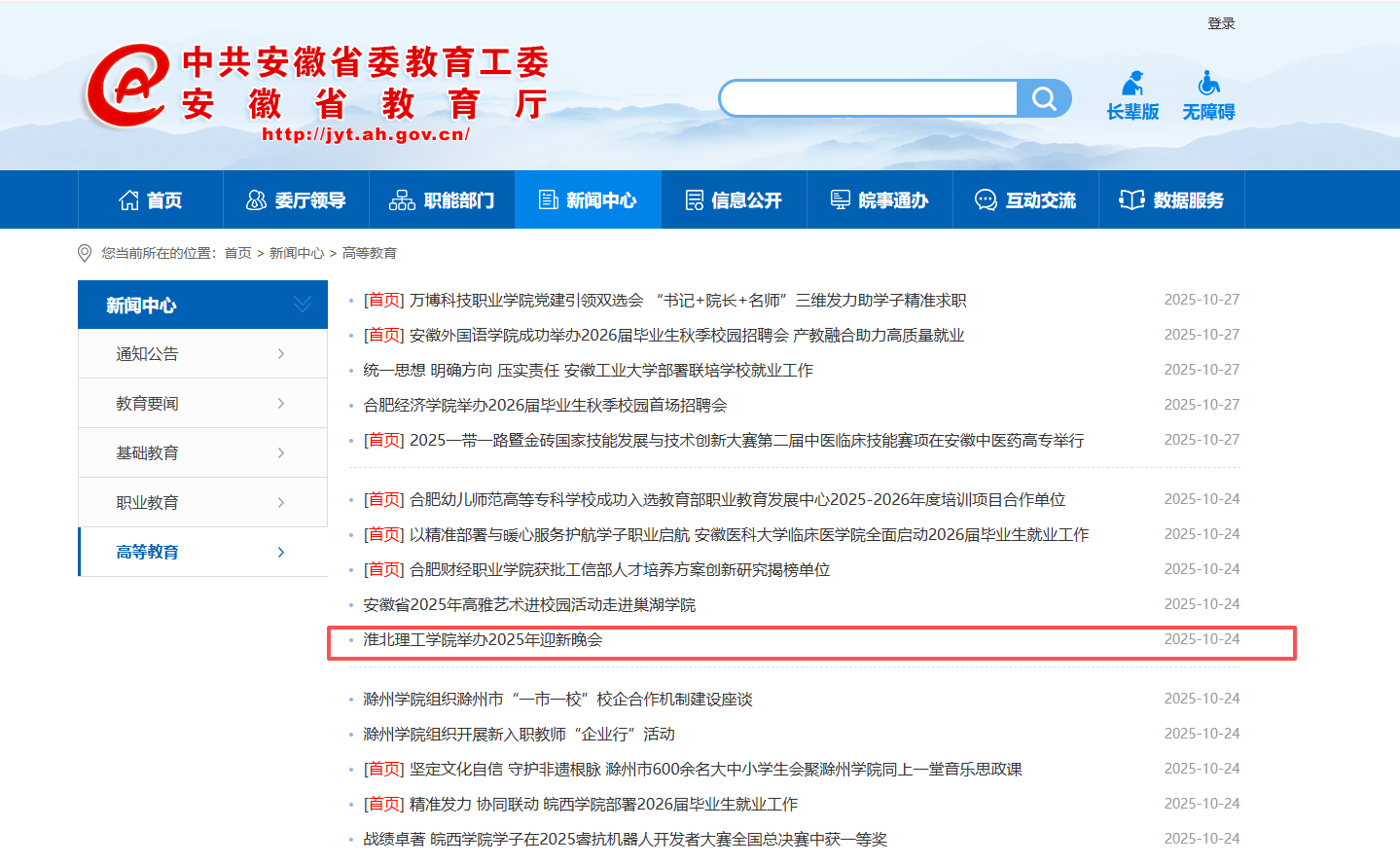Select 皖事通办 in the navigation bar
This screenshot has width=1400, height=865.
coord(880,200)
